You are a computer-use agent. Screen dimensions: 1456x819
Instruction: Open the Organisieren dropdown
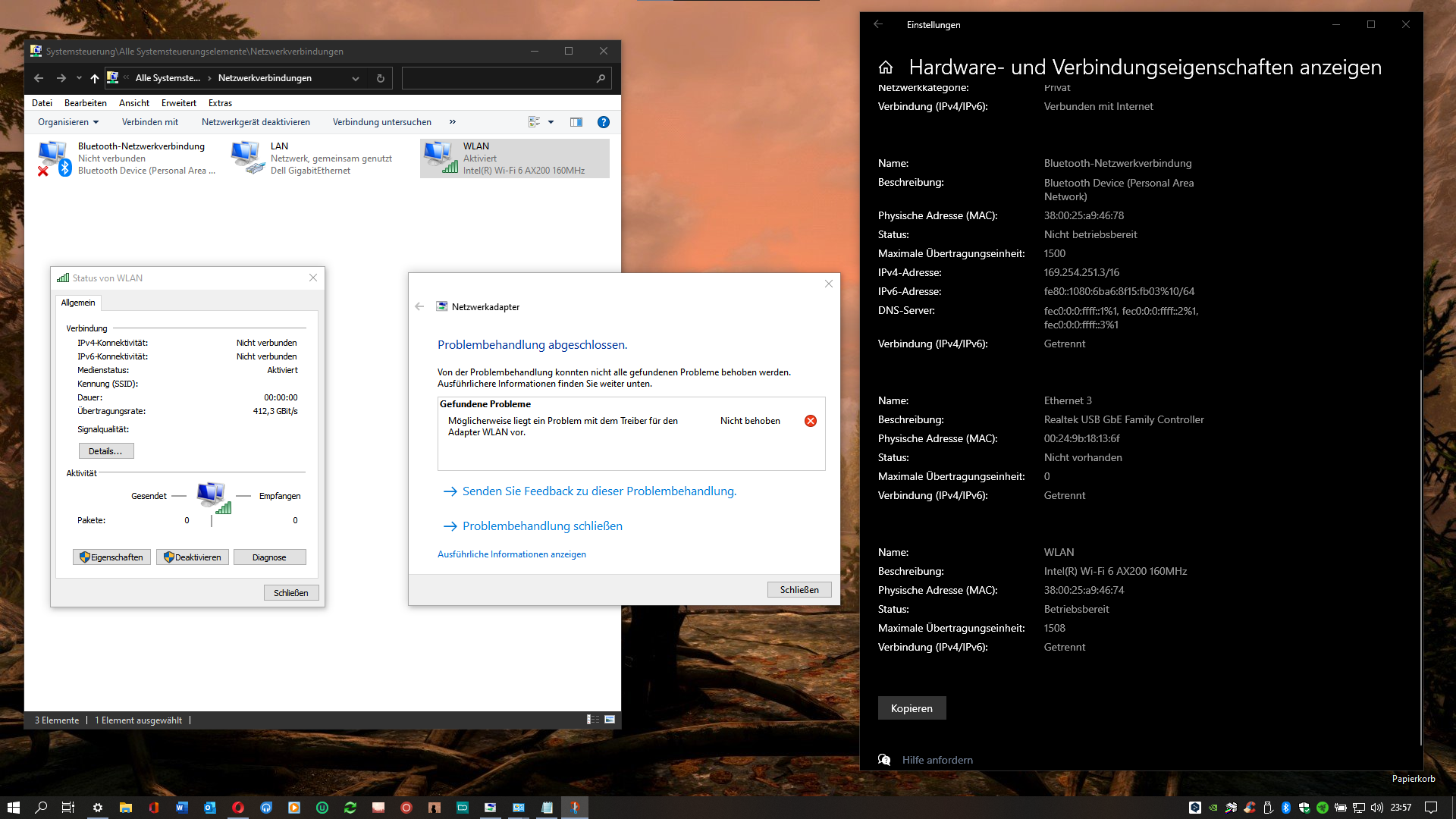pos(68,122)
